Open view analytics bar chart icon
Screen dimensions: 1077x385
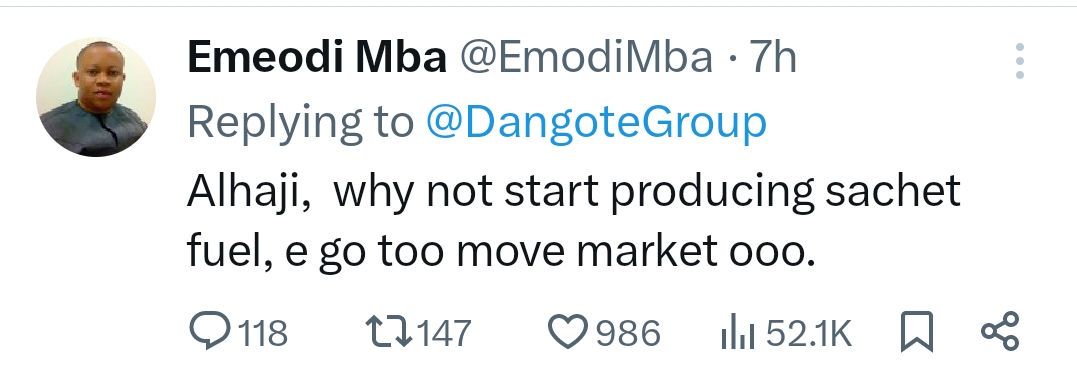pos(738,332)
